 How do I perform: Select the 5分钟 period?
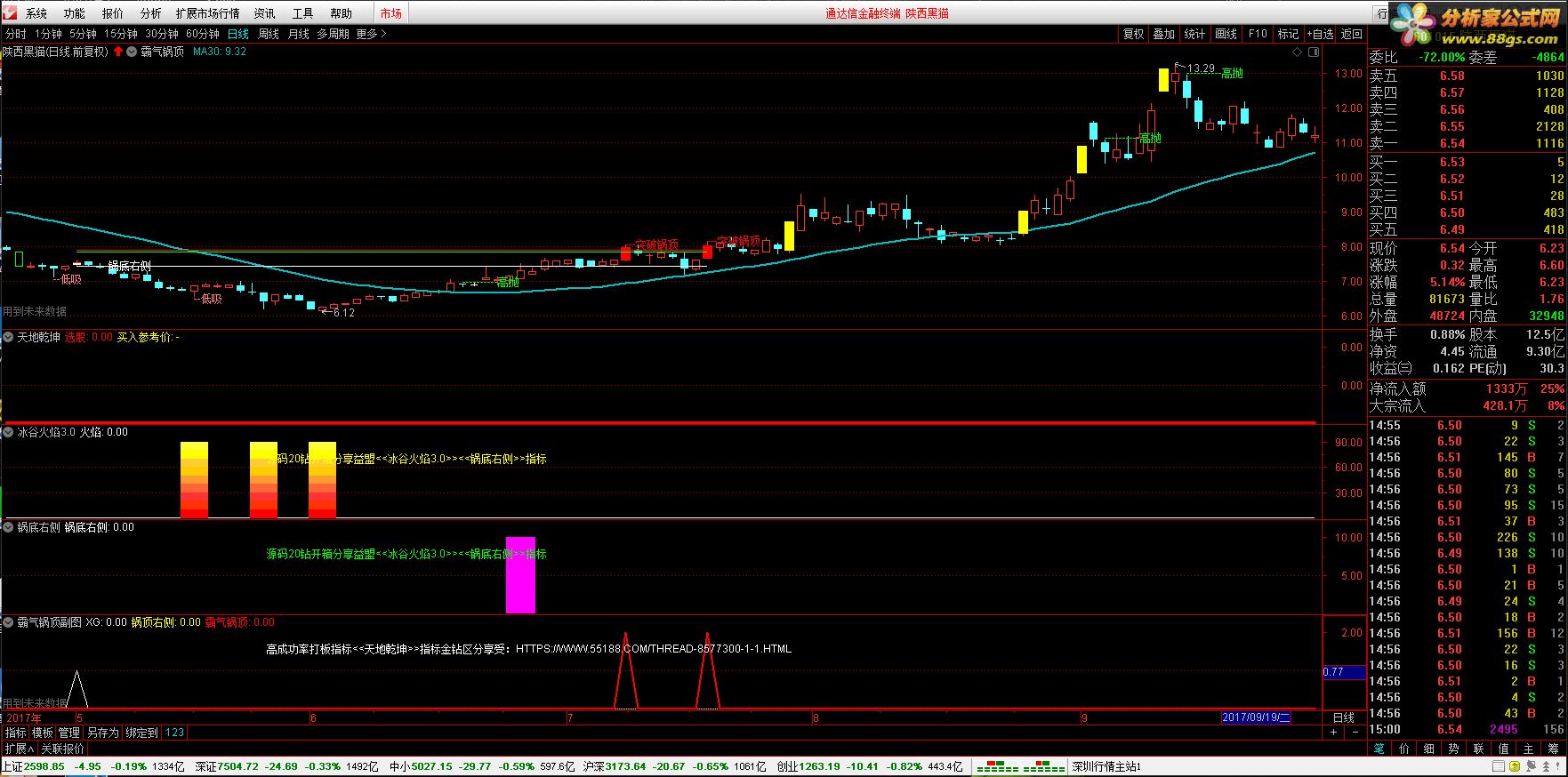point(83,34)
